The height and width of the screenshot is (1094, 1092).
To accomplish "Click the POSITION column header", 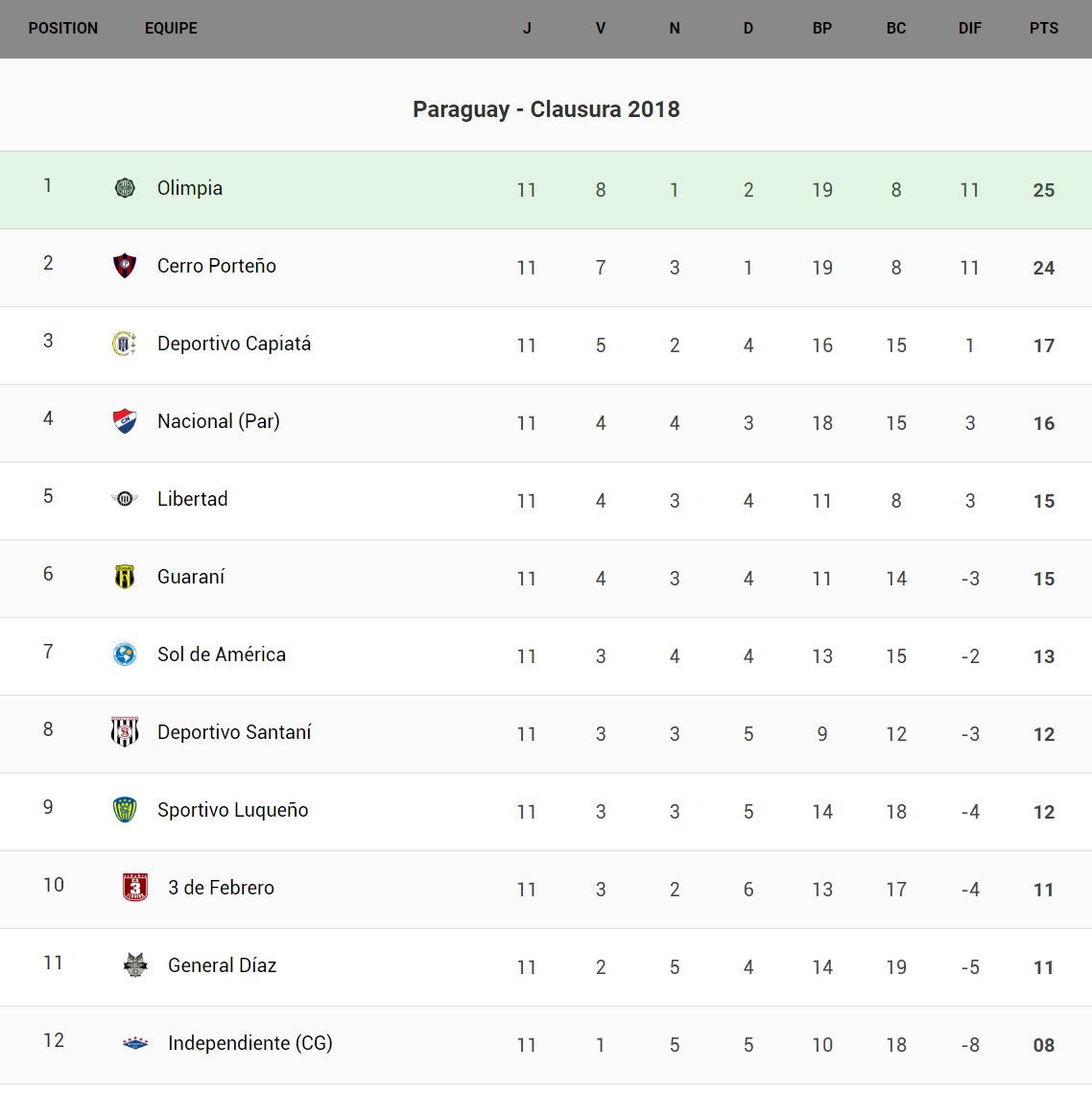I will [63, 29].
